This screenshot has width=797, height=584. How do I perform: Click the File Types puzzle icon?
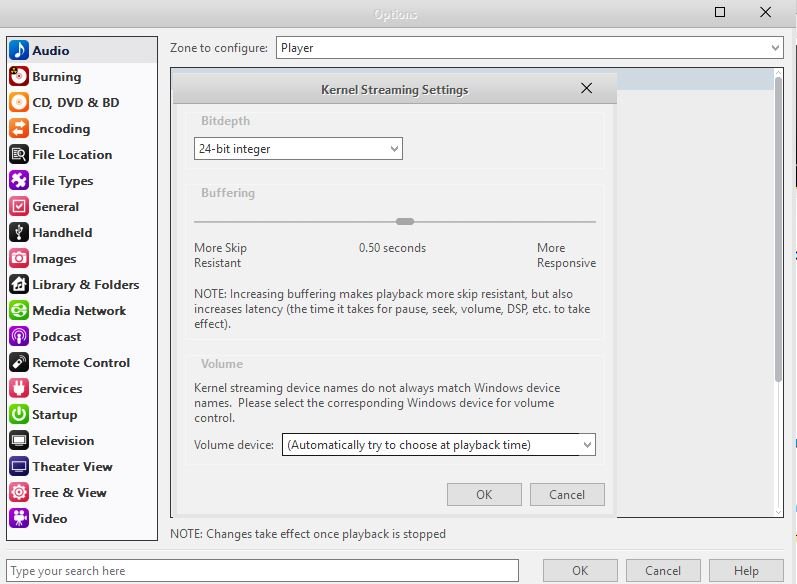click(x=18, y=181)
